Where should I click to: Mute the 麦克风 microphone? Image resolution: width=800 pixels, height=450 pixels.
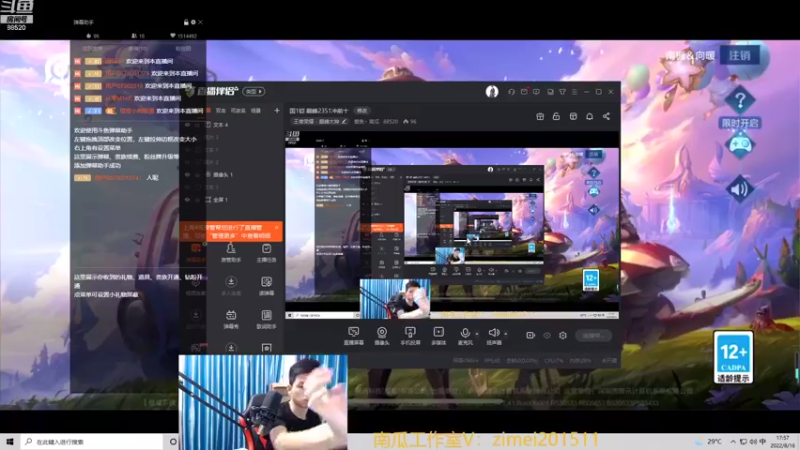point(465,336)
